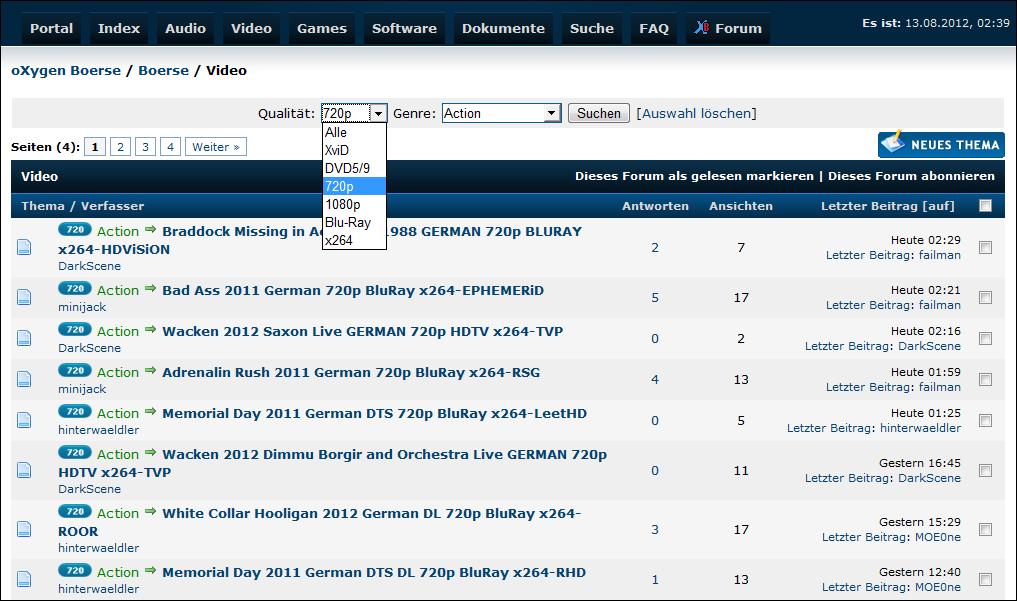Open the Software tab in the top navigation
The width and height of the screenshot is (1017, 601).
[x=404, y=28]
